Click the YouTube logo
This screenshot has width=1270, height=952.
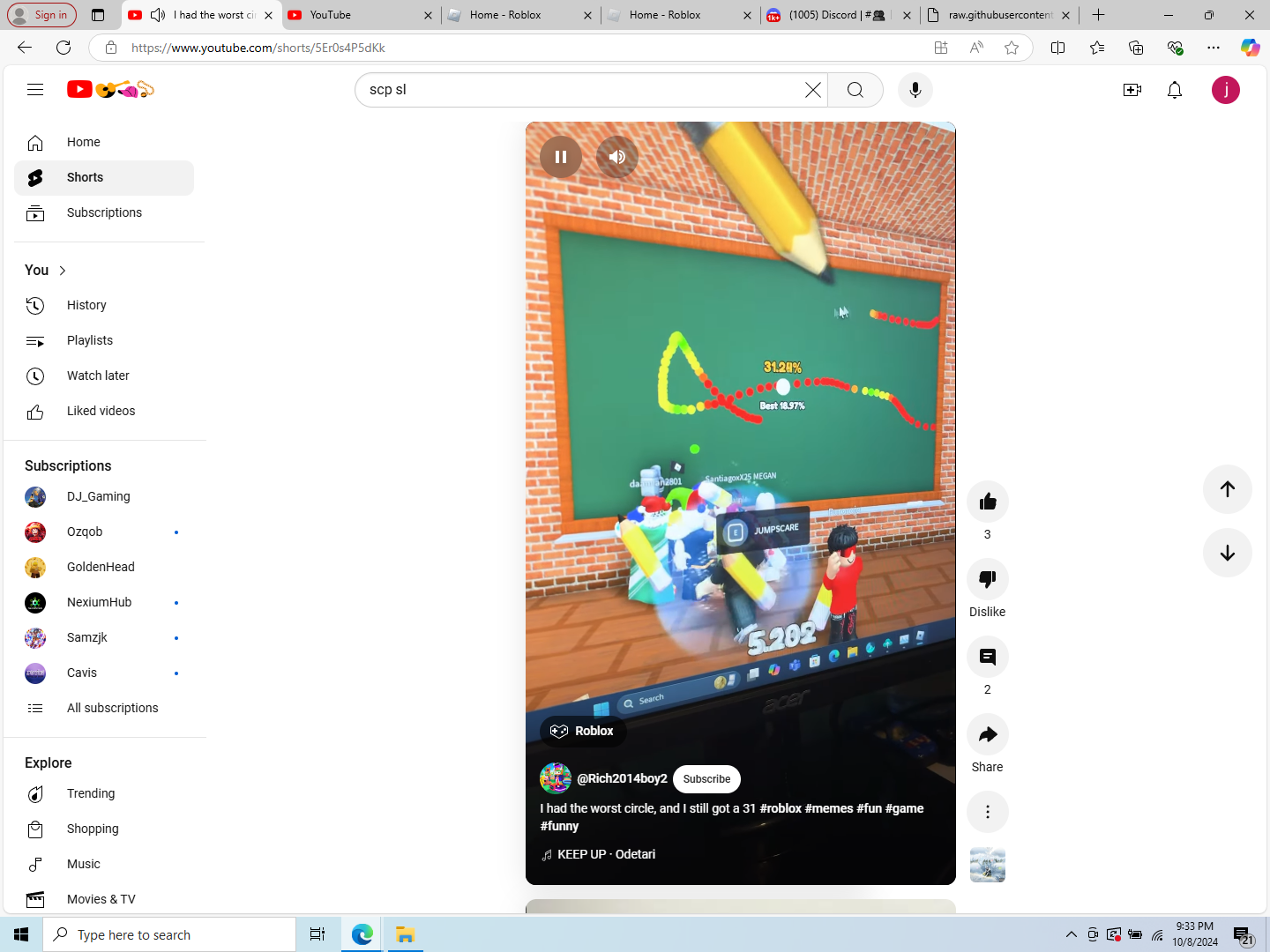click(x=110, y=89)
